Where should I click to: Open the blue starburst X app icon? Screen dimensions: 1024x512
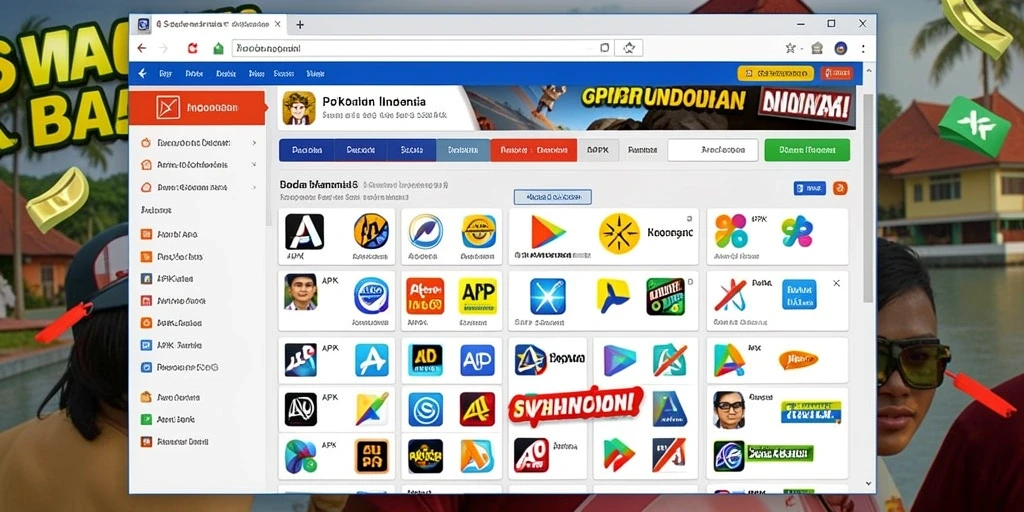pyautogui.click(x=547, y=296)
